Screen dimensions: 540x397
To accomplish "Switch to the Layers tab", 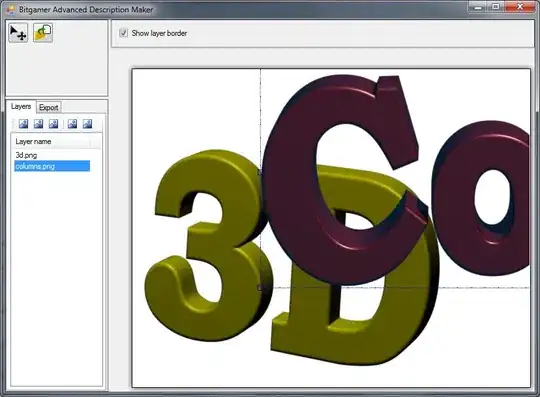I will 21,106.
